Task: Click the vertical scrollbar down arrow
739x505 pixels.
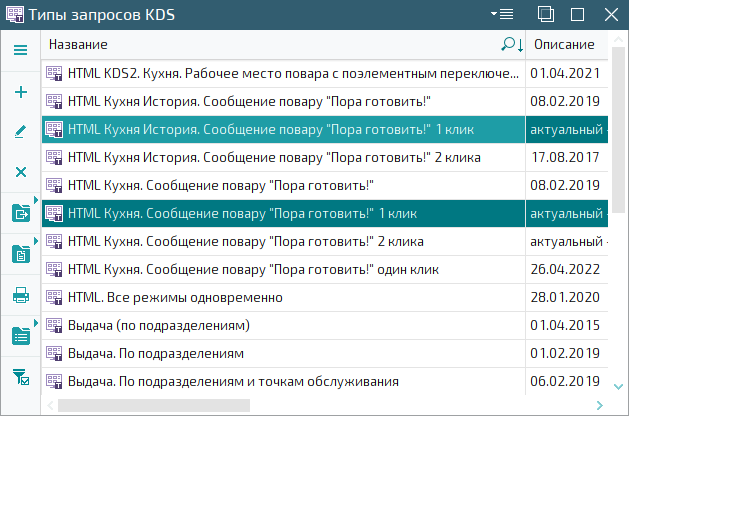Action: point(618,386)
